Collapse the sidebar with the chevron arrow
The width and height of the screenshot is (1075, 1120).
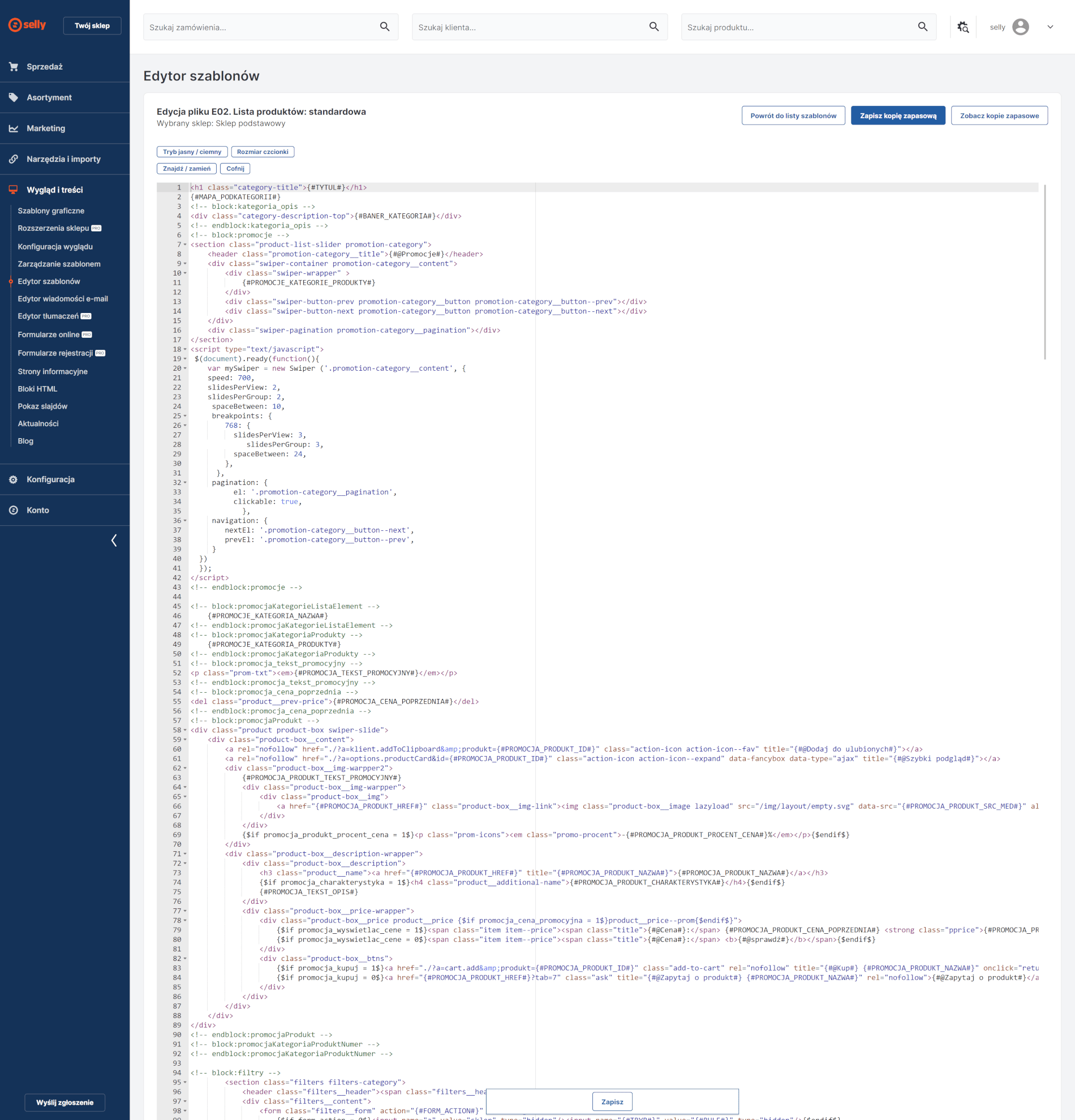(x=114, y=540)
